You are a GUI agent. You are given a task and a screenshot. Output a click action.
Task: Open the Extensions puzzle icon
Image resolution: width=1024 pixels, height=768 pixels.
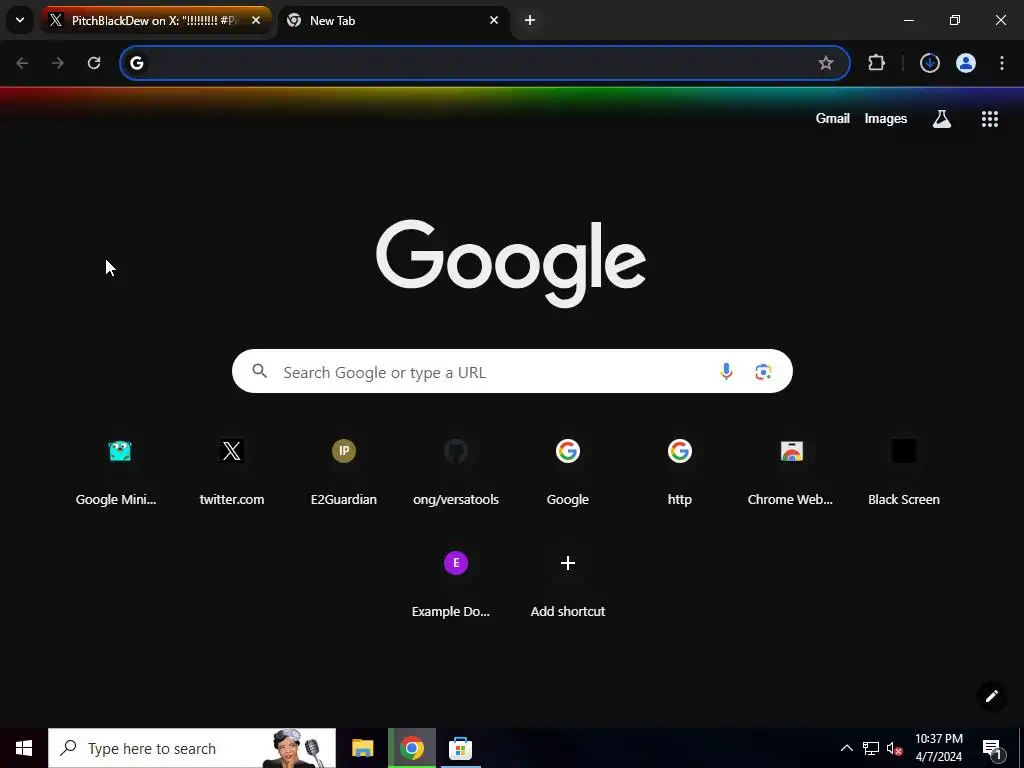tap(876, 63)
